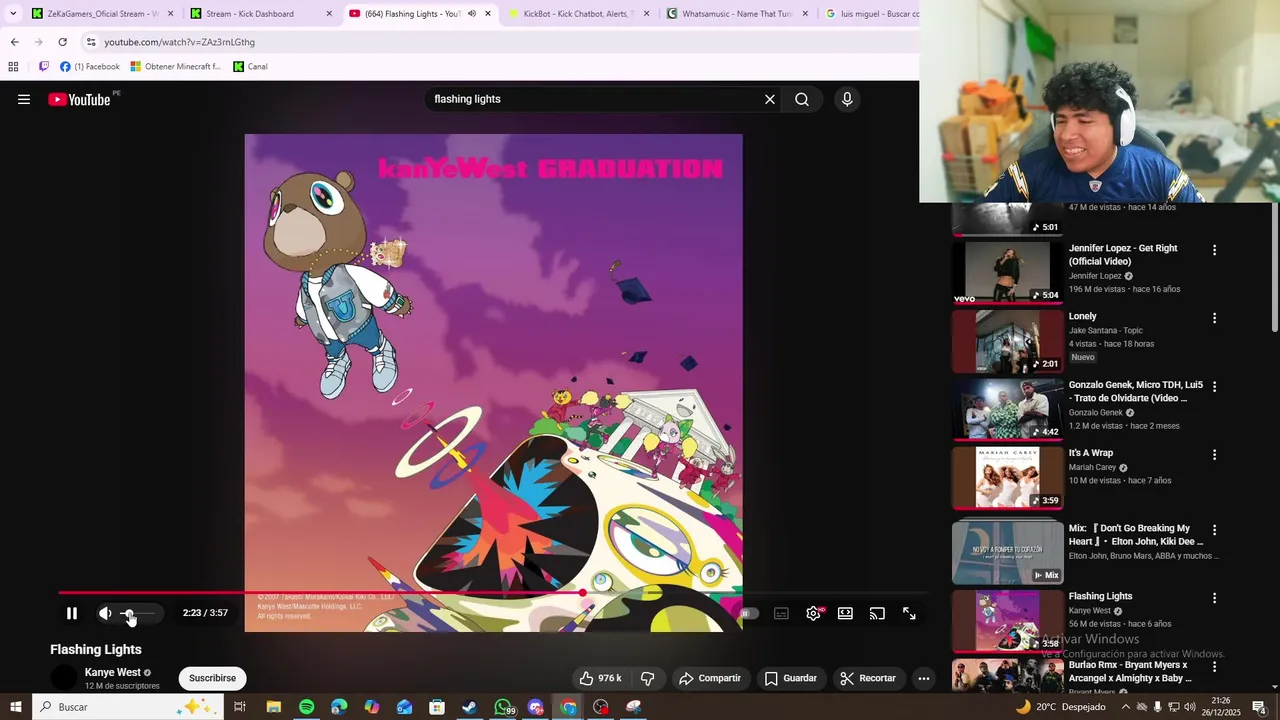Screen dimensions: 1280x720
Task: Create a clip with Recortar
Action: [868, 678]
